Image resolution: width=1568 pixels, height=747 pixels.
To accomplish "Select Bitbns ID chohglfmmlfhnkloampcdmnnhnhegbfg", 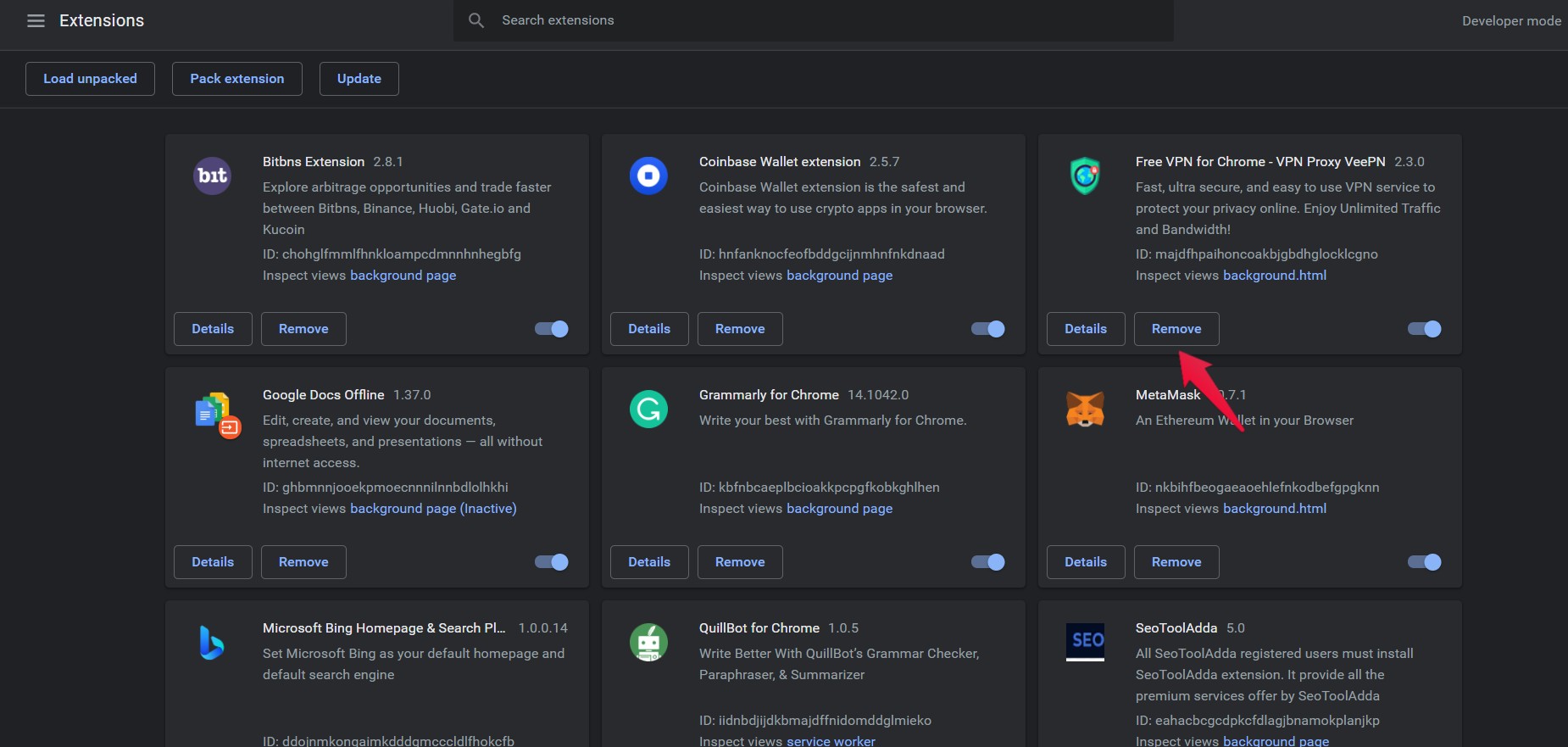I will pyautogui.click(x=402, y=254).
